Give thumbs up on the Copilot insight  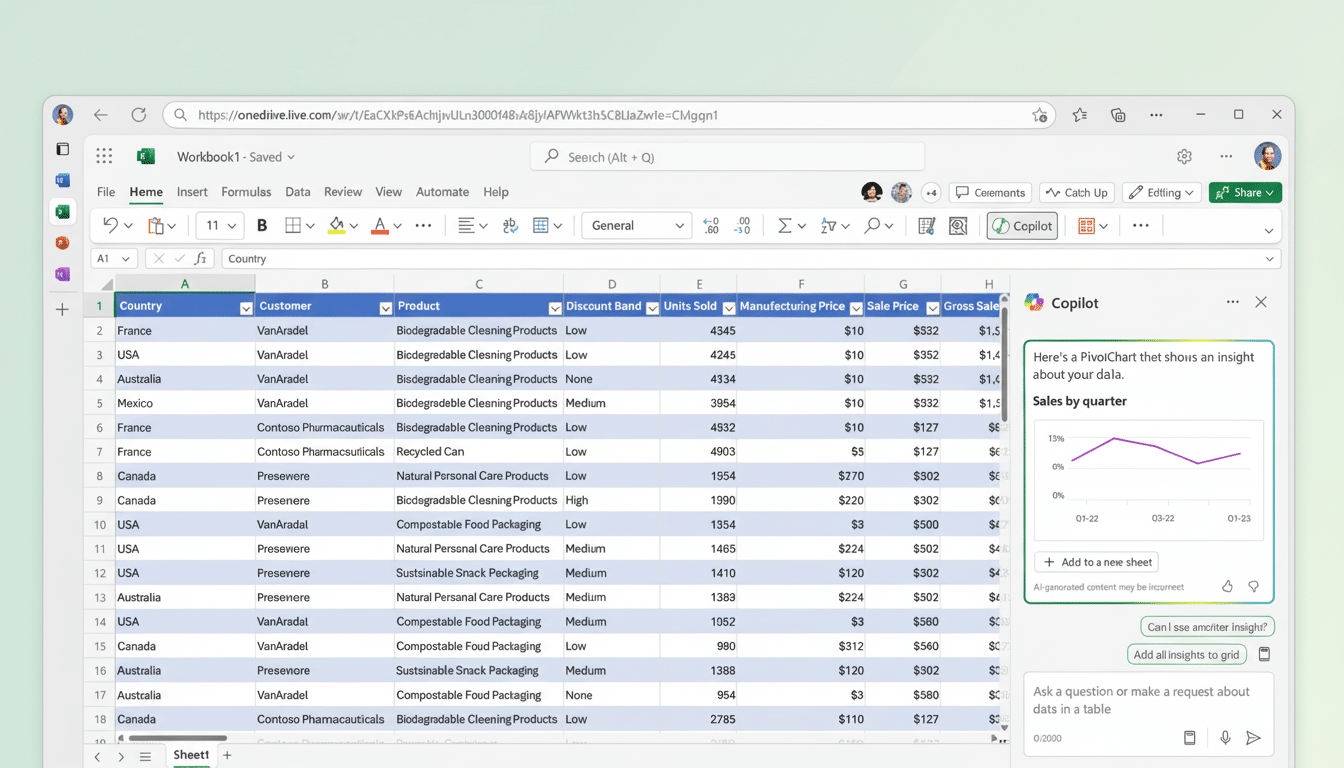point(1227,586)
